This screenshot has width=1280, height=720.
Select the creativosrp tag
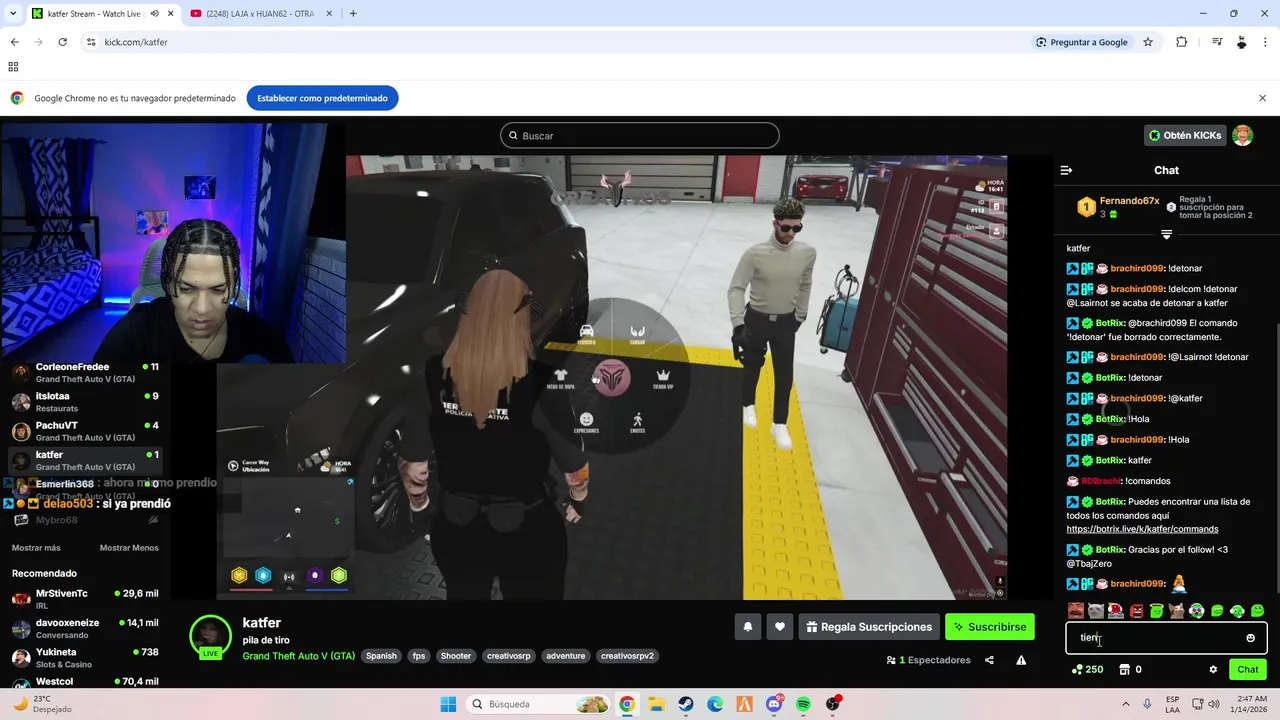tap(509, 656)
